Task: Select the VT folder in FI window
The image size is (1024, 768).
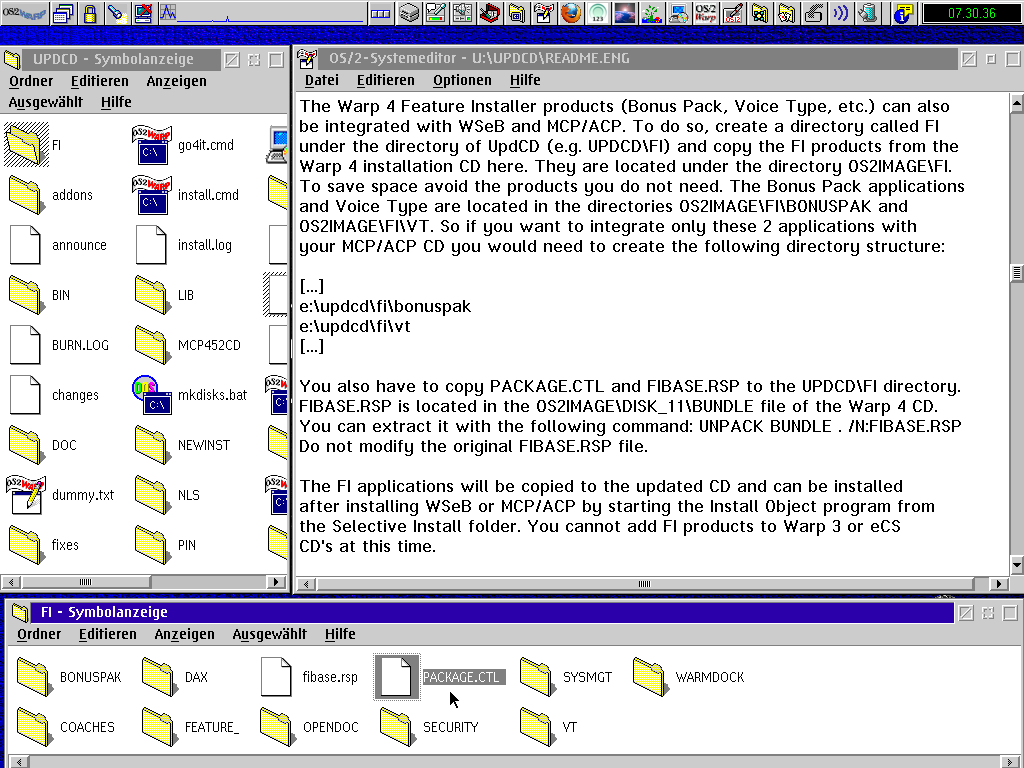Action: [537, 727]
